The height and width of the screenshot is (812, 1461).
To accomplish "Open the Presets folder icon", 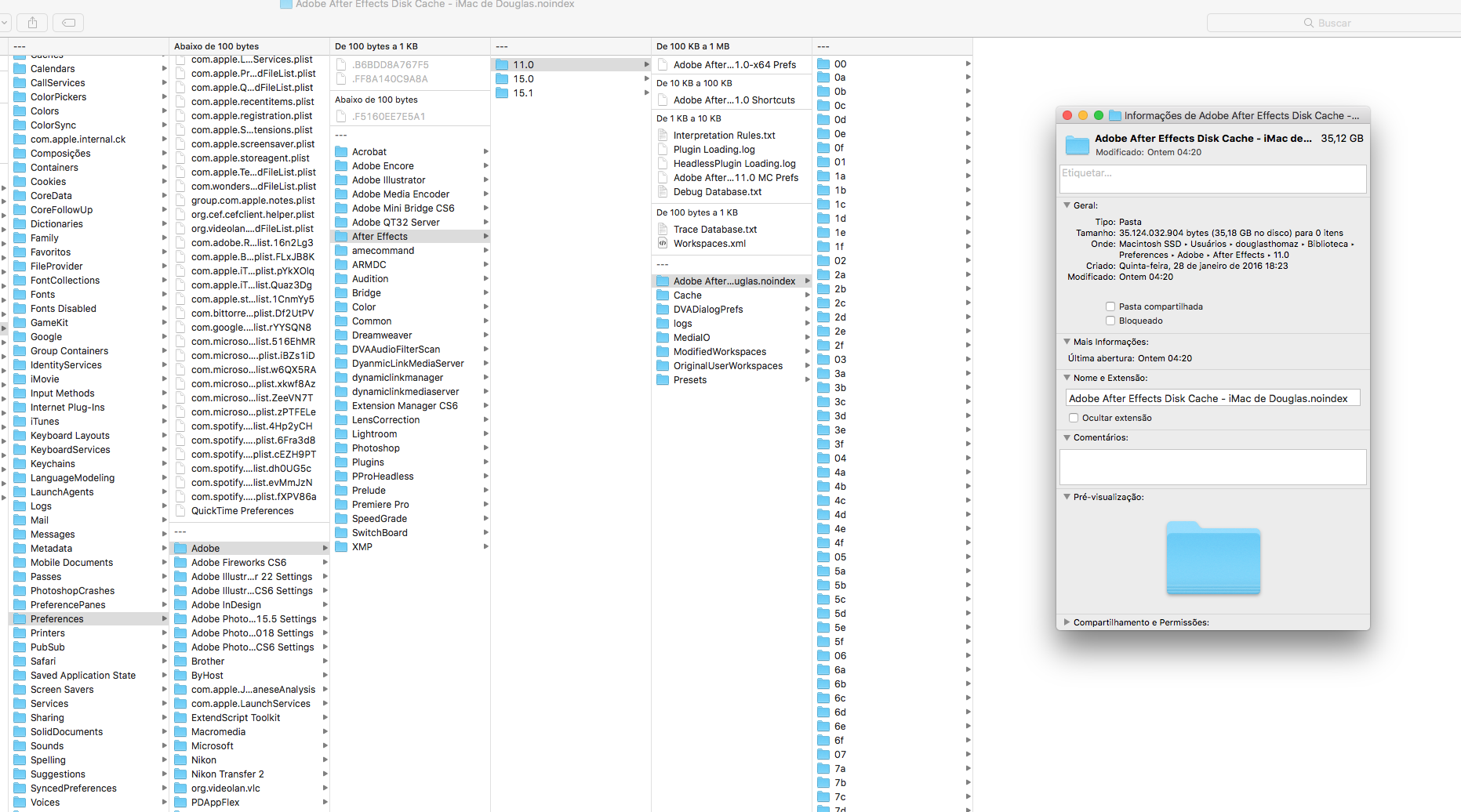I will click(x=663, y=380).
